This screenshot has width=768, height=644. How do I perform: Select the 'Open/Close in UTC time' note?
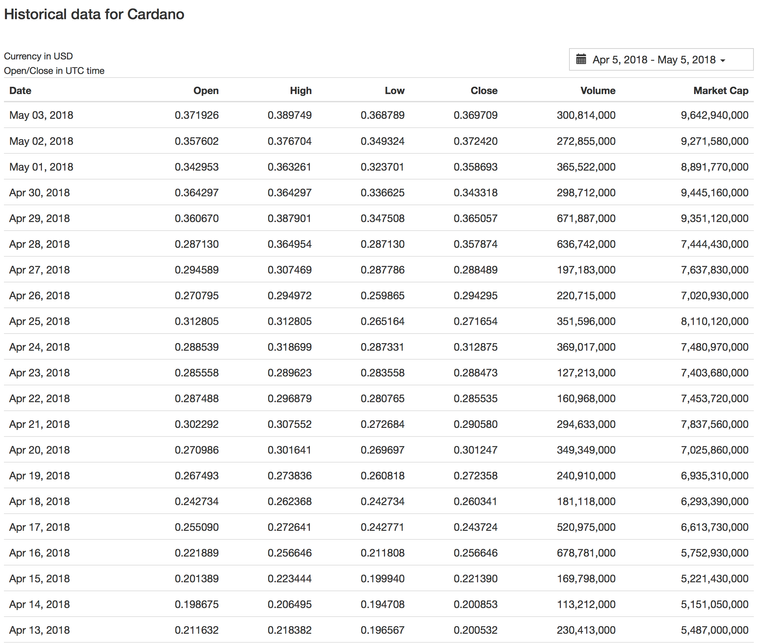pos(54,71)
